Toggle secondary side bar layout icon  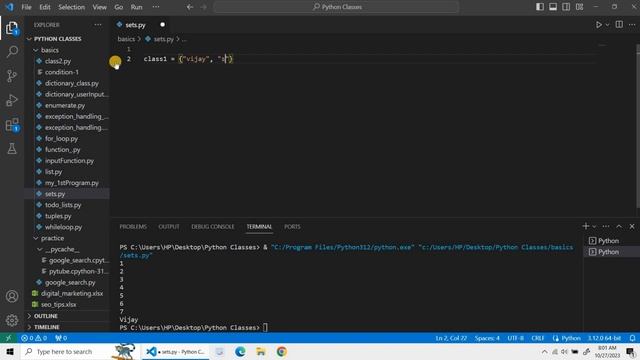click(566, 7)
